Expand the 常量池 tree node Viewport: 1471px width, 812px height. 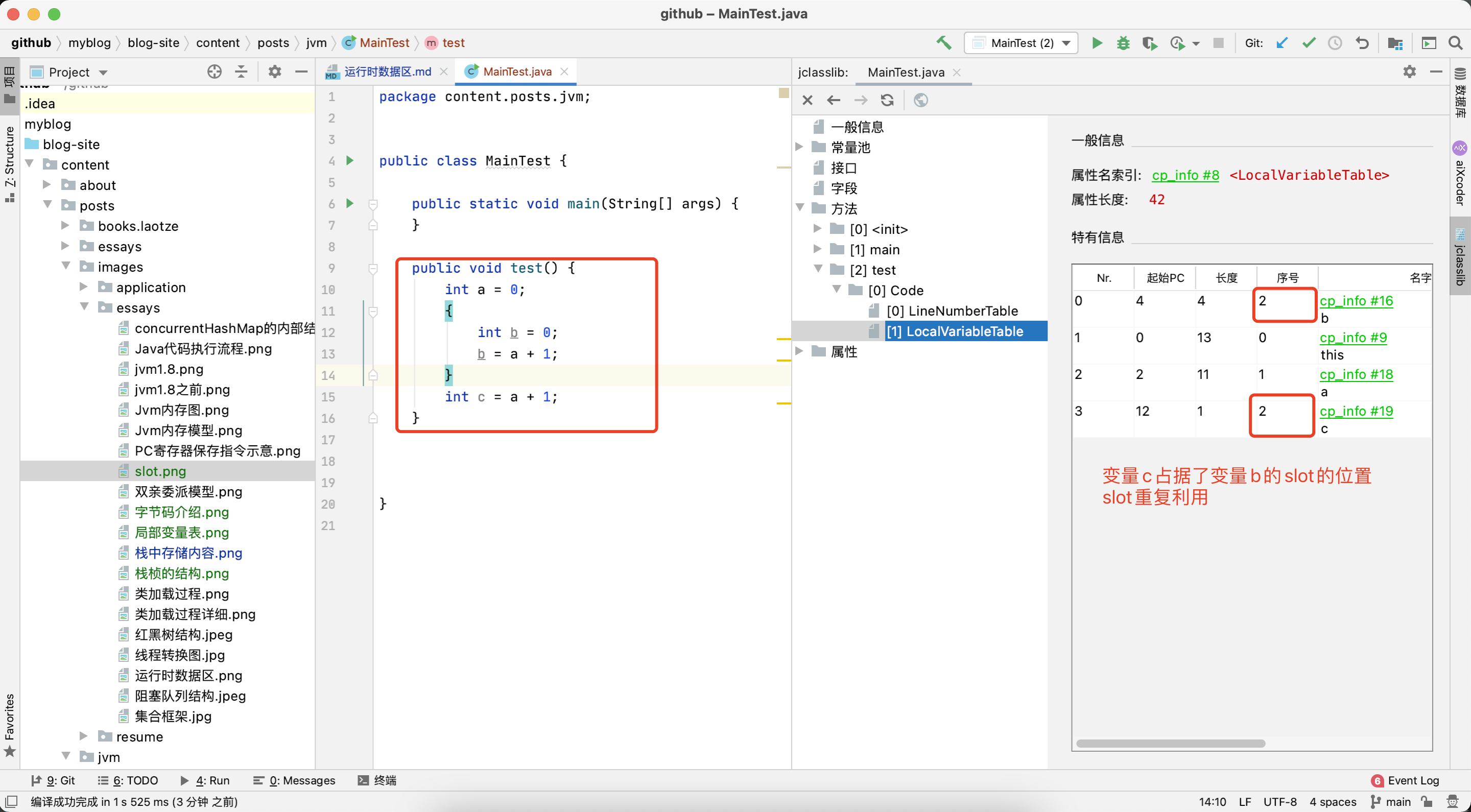point(805,147)
